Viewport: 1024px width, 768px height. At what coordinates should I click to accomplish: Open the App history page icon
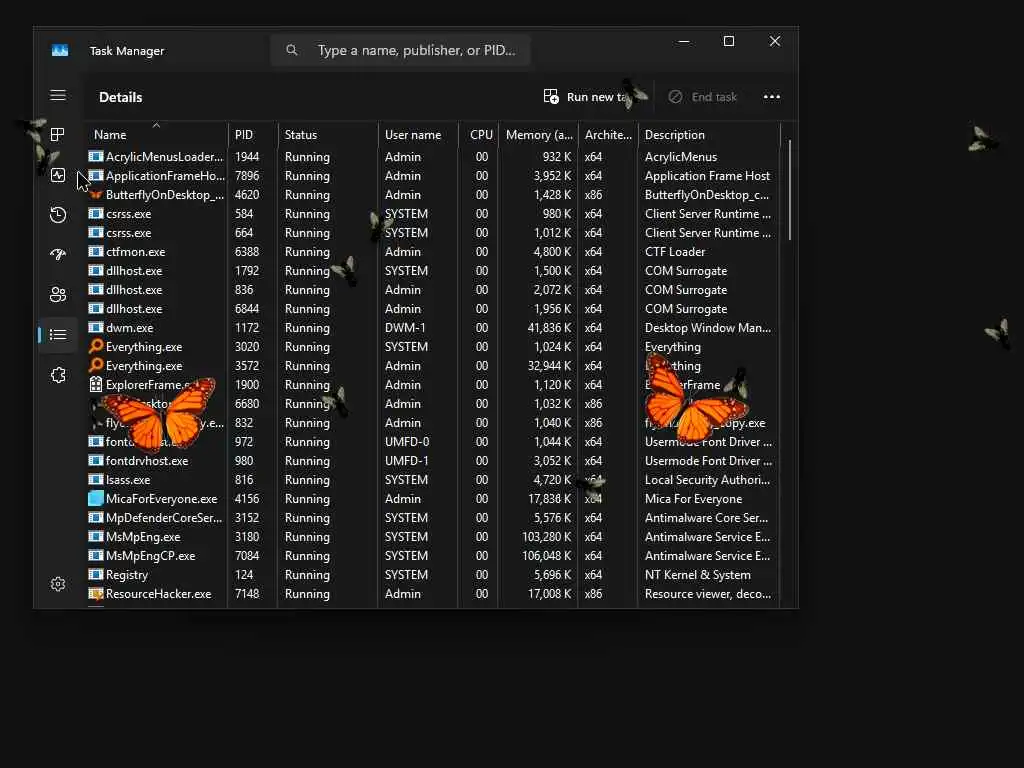click(57, 214)
